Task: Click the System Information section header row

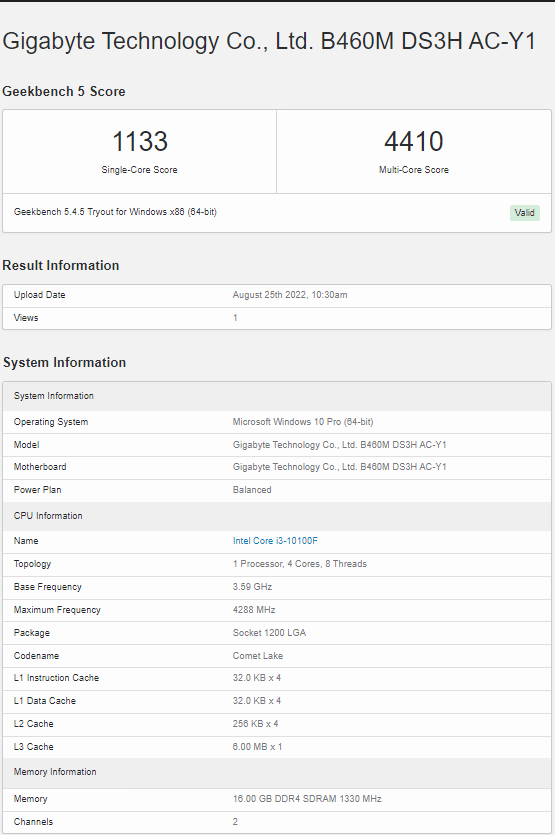Action: pyautogui.click(x=277, y=396)
